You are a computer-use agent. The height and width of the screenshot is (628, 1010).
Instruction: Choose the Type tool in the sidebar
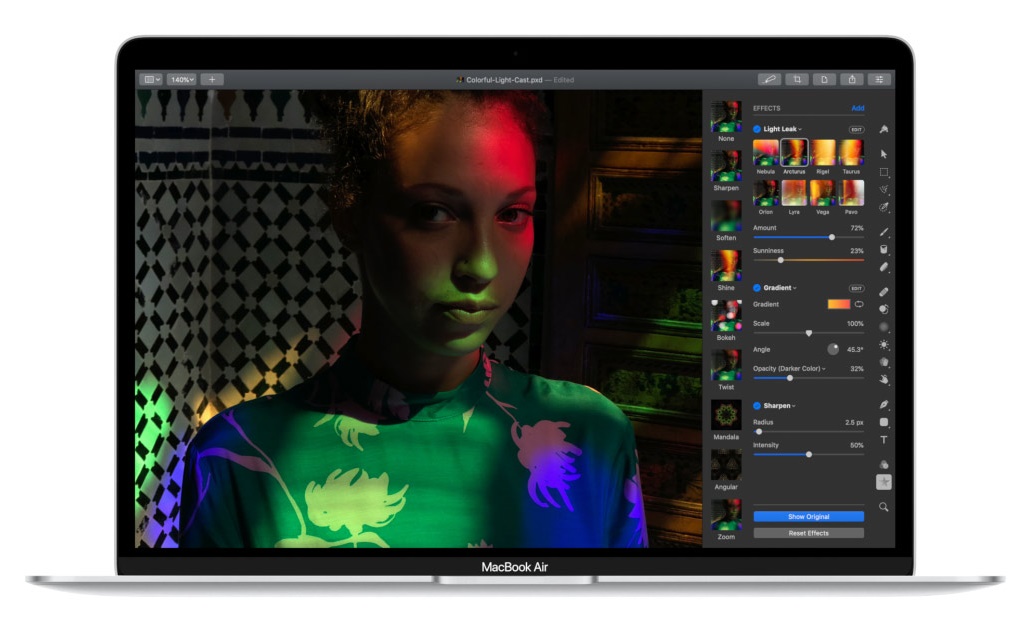[883, 440]
